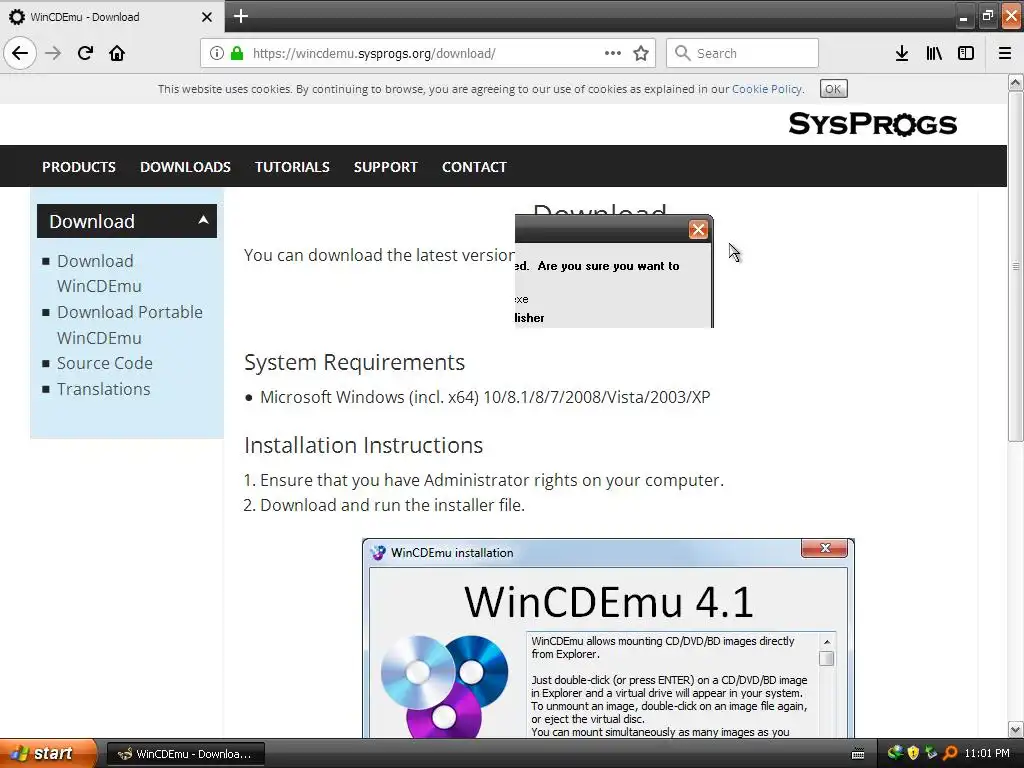Click the scrollbar up arrow
This screenshot has height=768, width=1024.
pyautogui.click(x=1015, y=82)
